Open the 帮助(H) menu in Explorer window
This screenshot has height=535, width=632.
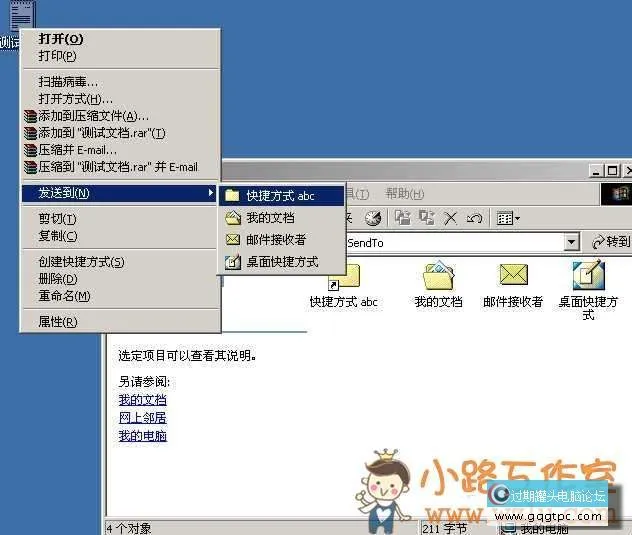point(404,194)
